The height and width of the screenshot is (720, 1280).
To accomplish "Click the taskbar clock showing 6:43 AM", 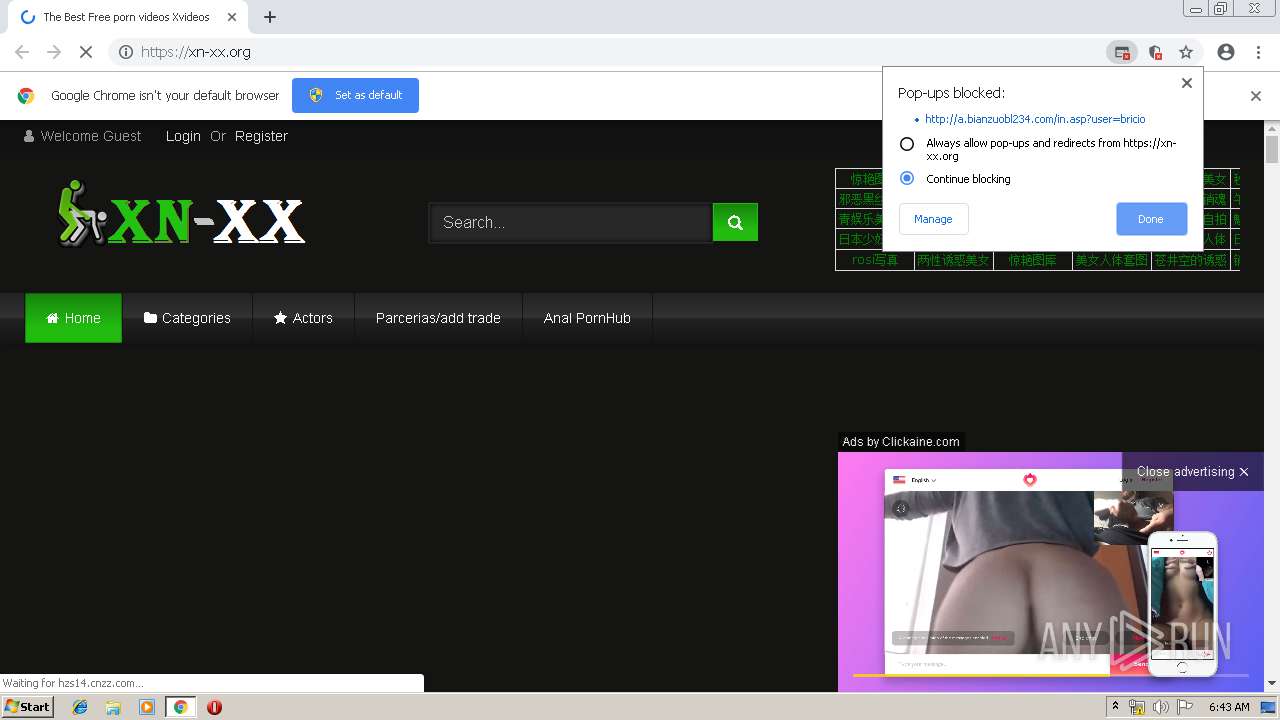I will click(x=1229, y=707).
